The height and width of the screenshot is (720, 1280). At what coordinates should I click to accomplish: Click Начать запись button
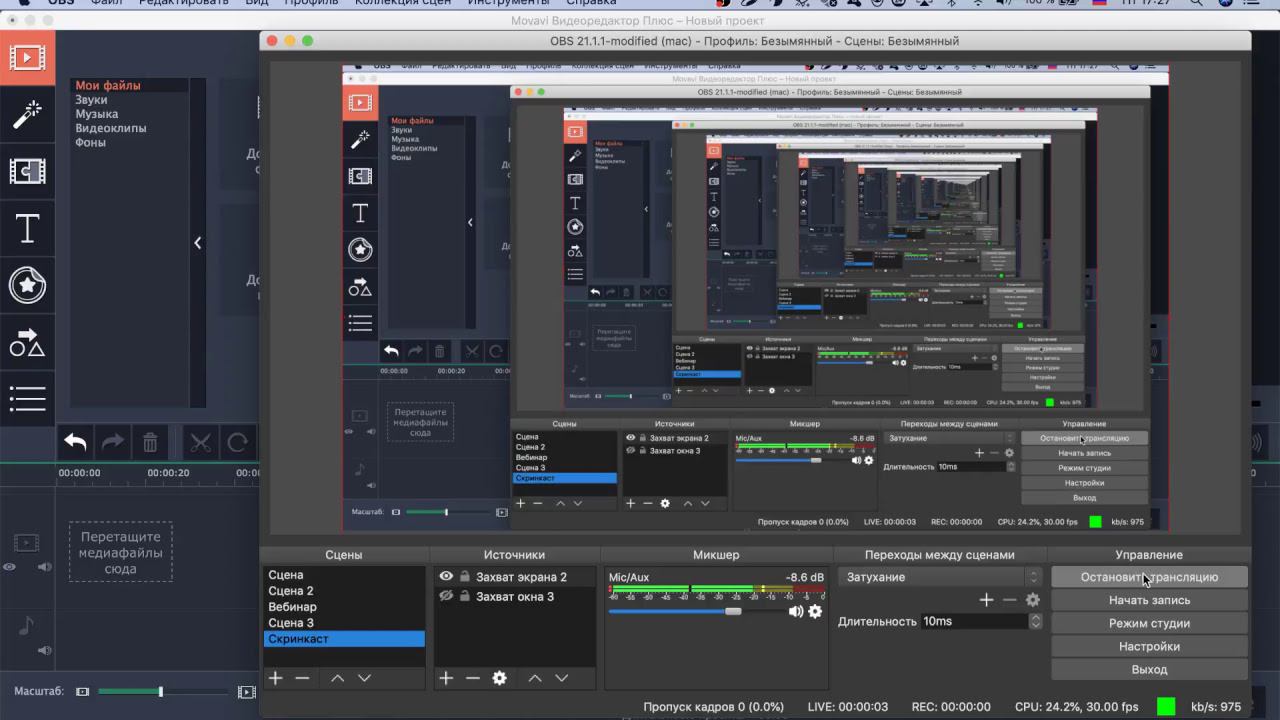tap(1149, 600)
